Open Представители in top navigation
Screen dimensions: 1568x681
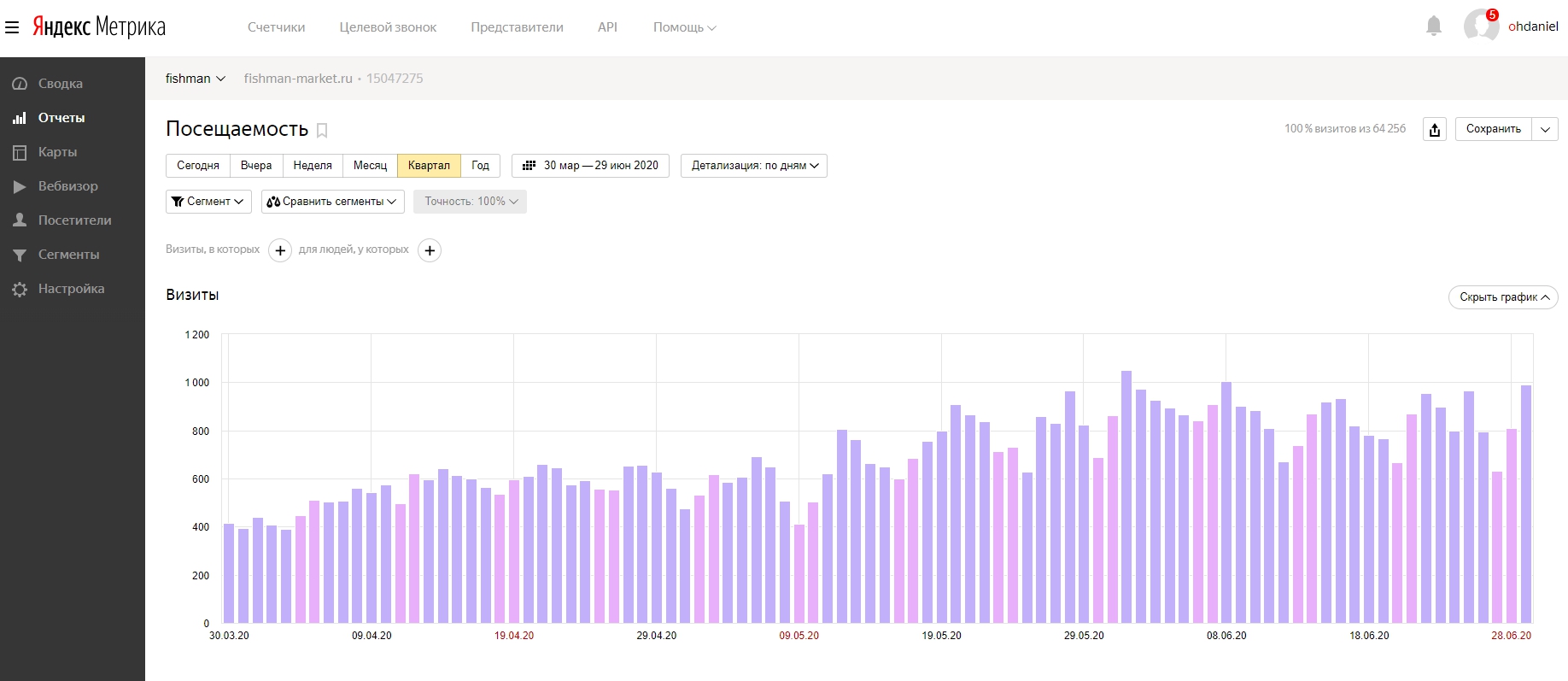coord(517,27)
